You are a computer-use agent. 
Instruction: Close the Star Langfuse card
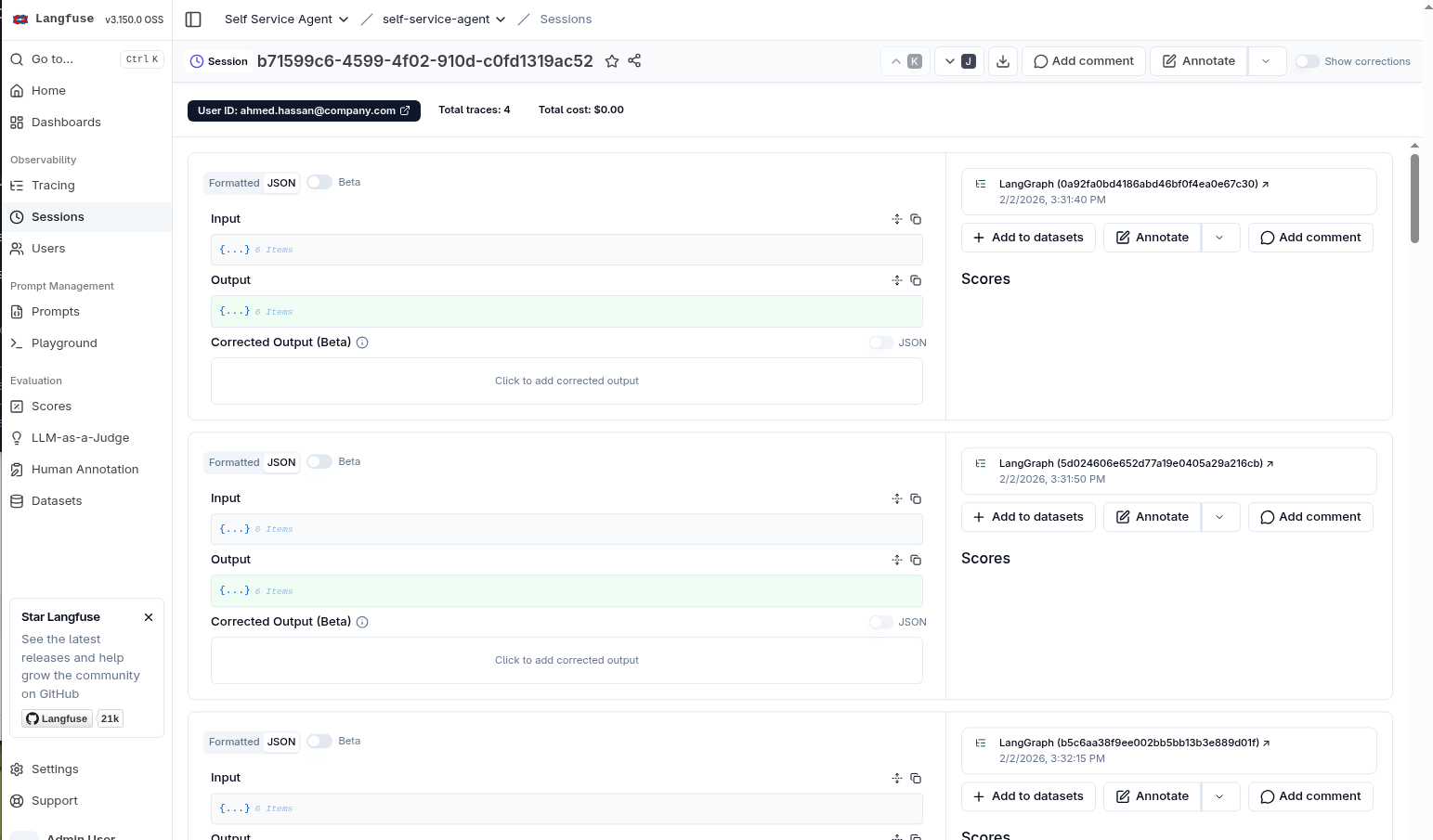[149, 617]
